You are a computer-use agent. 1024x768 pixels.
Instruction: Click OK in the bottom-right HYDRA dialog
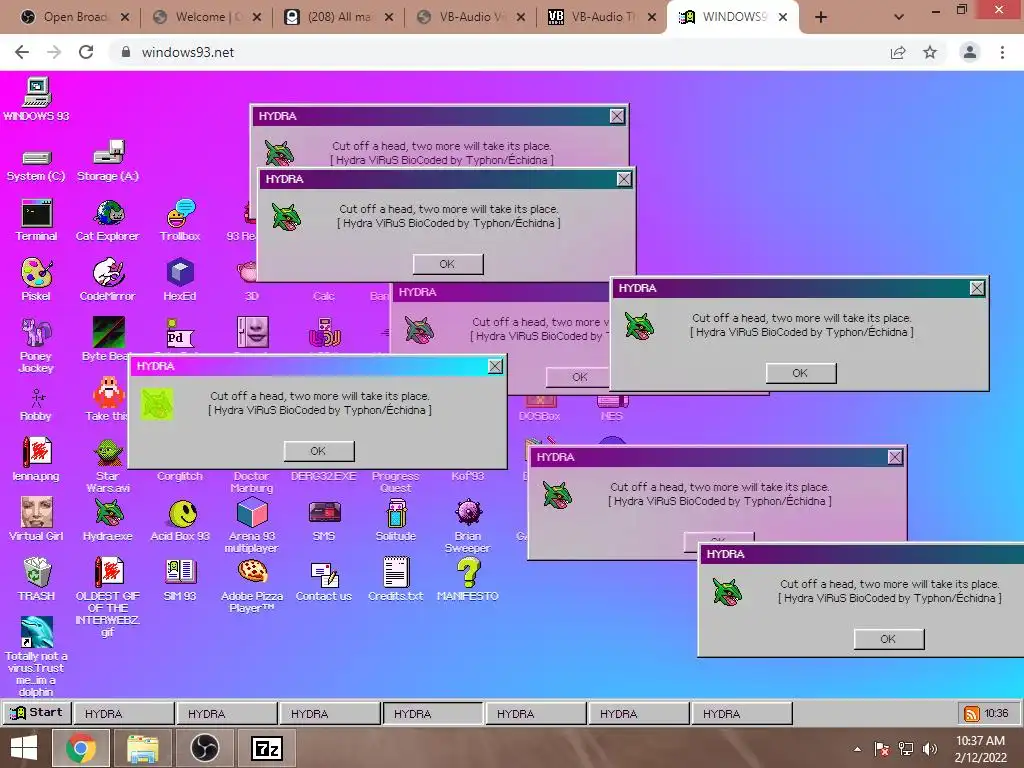889,639
